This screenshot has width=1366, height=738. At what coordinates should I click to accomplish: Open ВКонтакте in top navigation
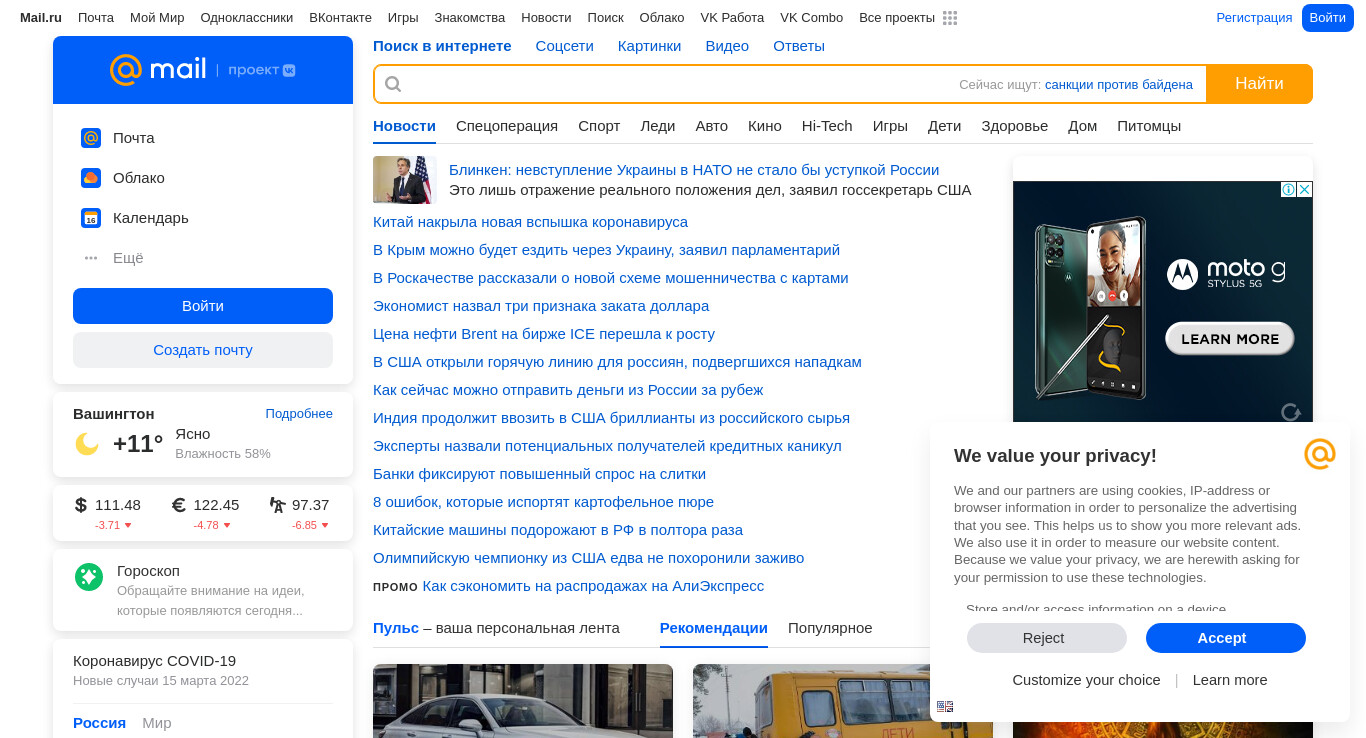point(340,18)
